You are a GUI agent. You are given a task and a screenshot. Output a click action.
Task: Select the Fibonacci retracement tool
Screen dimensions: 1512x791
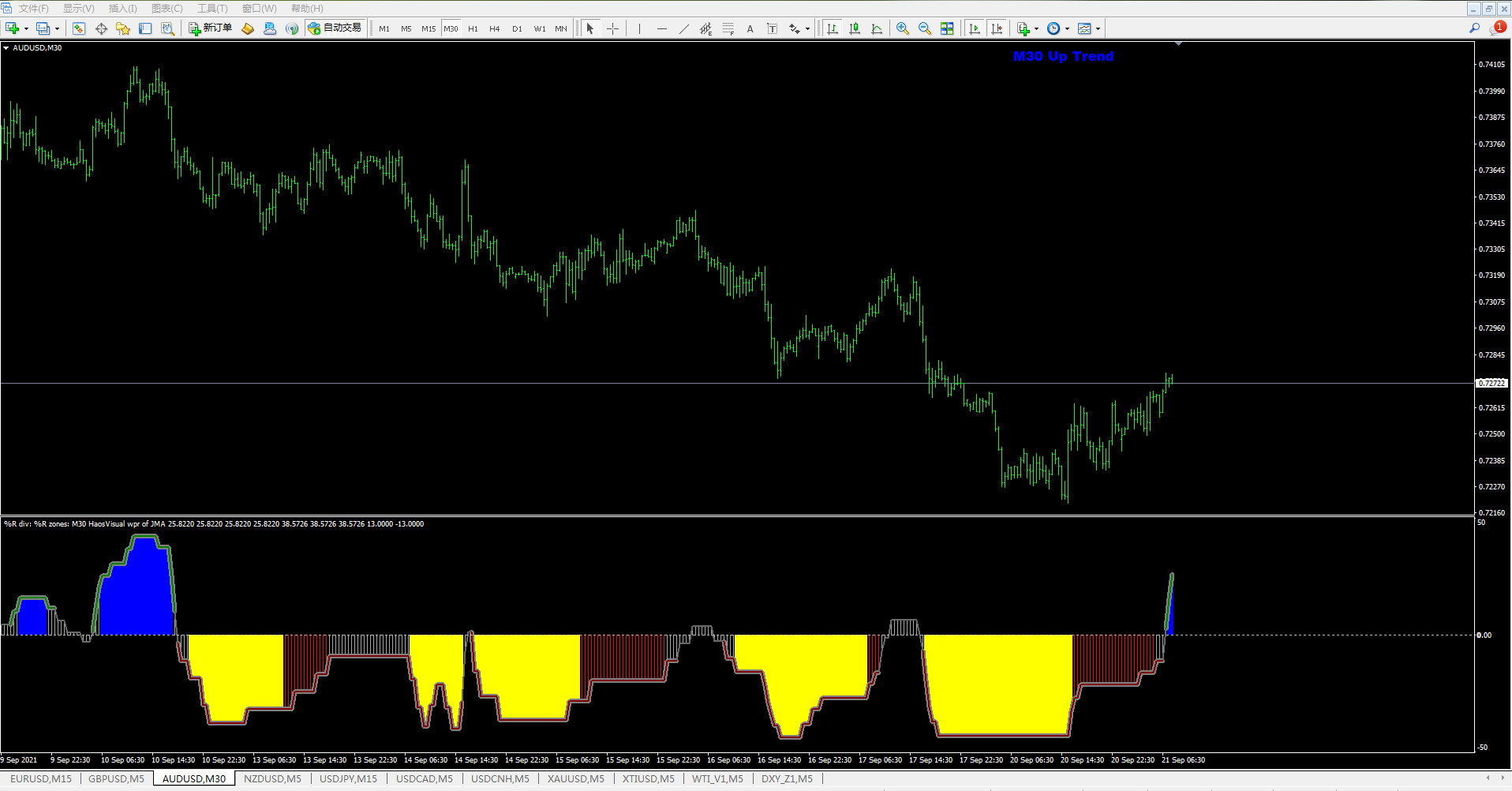coord(728,28)
